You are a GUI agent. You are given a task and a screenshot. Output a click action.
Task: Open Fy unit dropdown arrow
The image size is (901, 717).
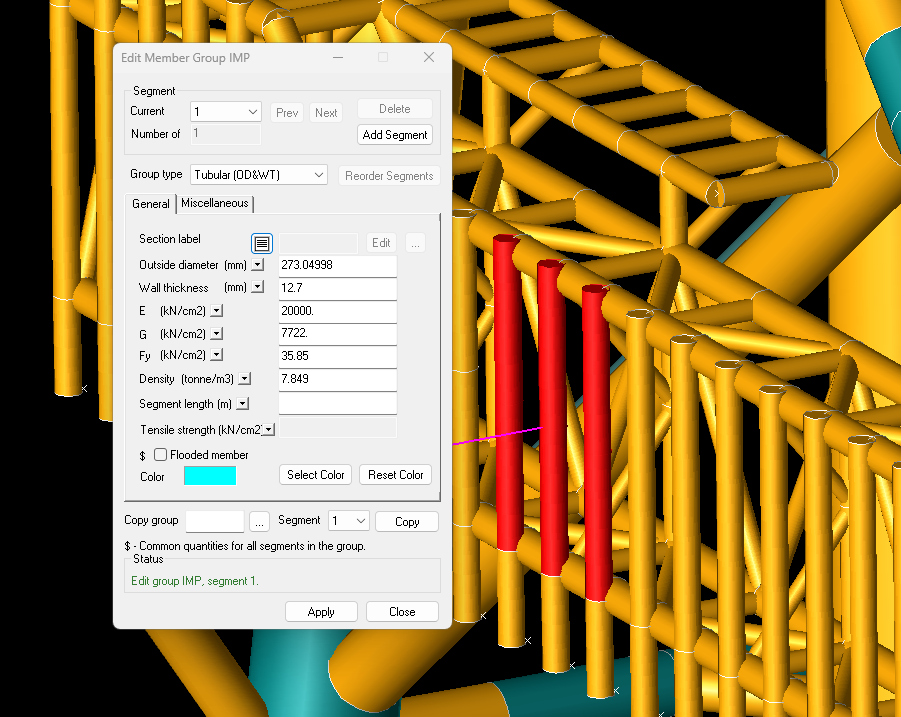point(217,355)
